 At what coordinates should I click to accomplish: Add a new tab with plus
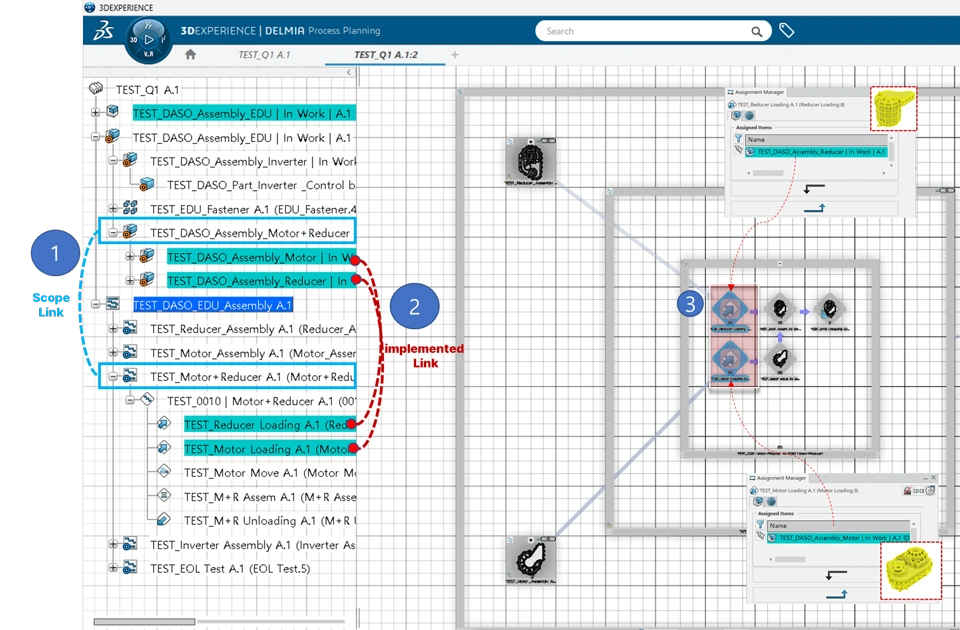point(454,54)
